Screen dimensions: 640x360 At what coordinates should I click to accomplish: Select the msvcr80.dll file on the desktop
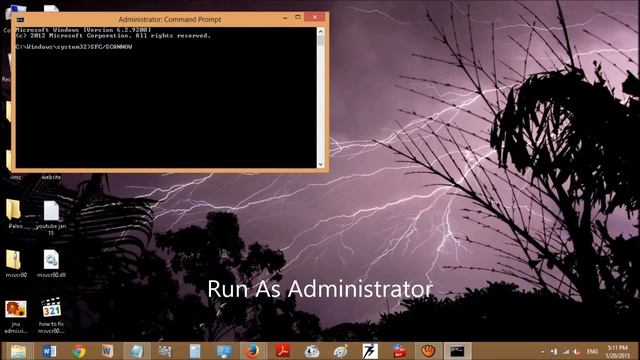click(x=51, y=264)
